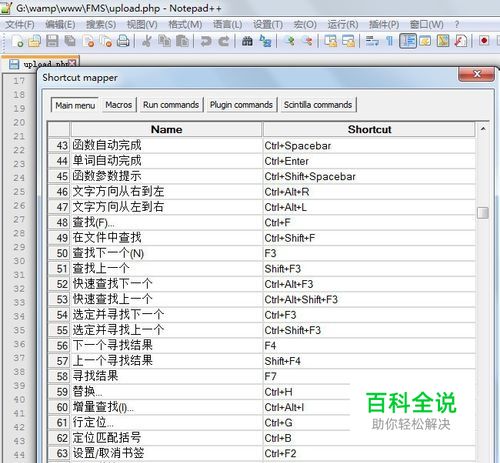Click the Close document toolbar icon

(88, 41)
